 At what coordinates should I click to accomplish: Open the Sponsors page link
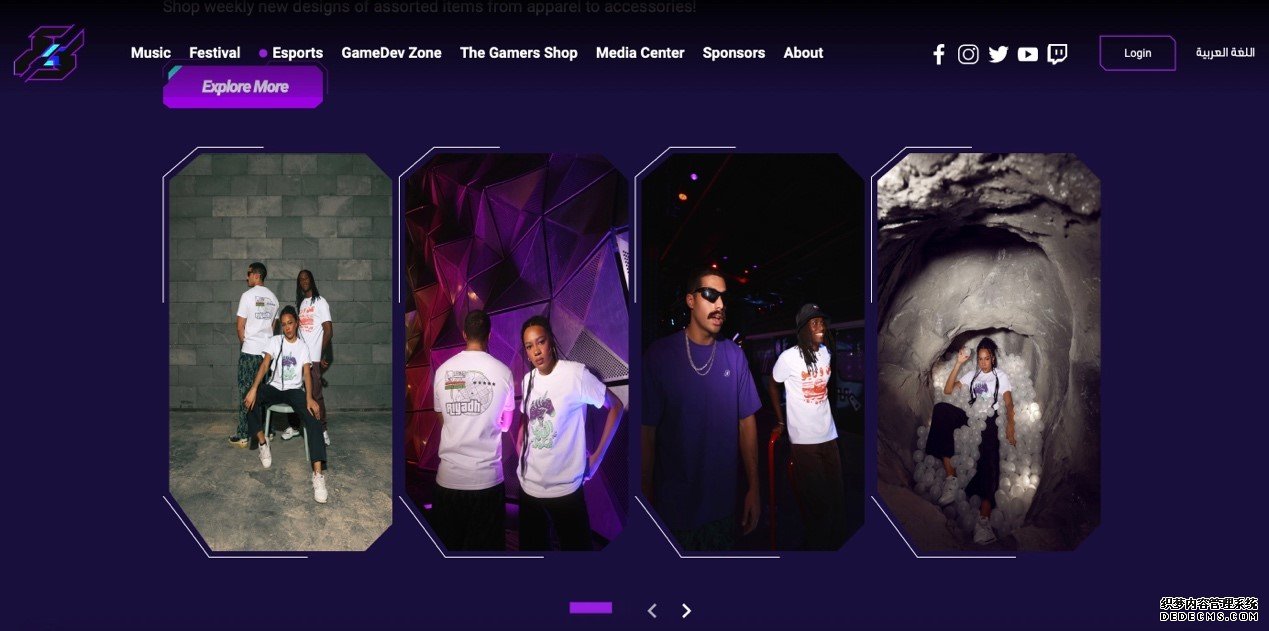[734, 53]
